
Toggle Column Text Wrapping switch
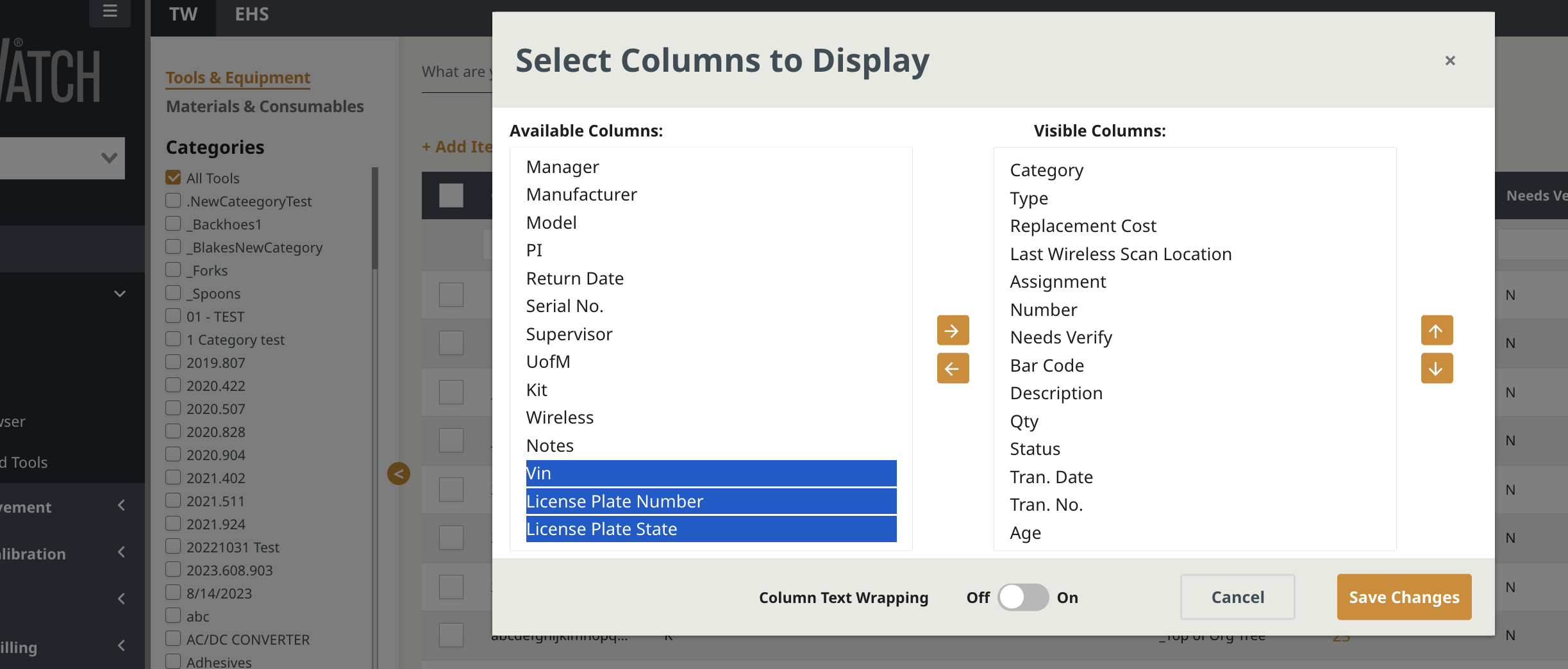point(1022,597)
